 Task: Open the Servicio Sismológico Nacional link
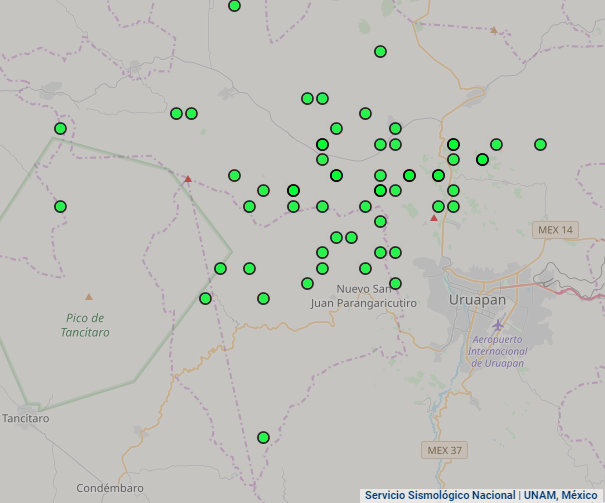[439, 495]
